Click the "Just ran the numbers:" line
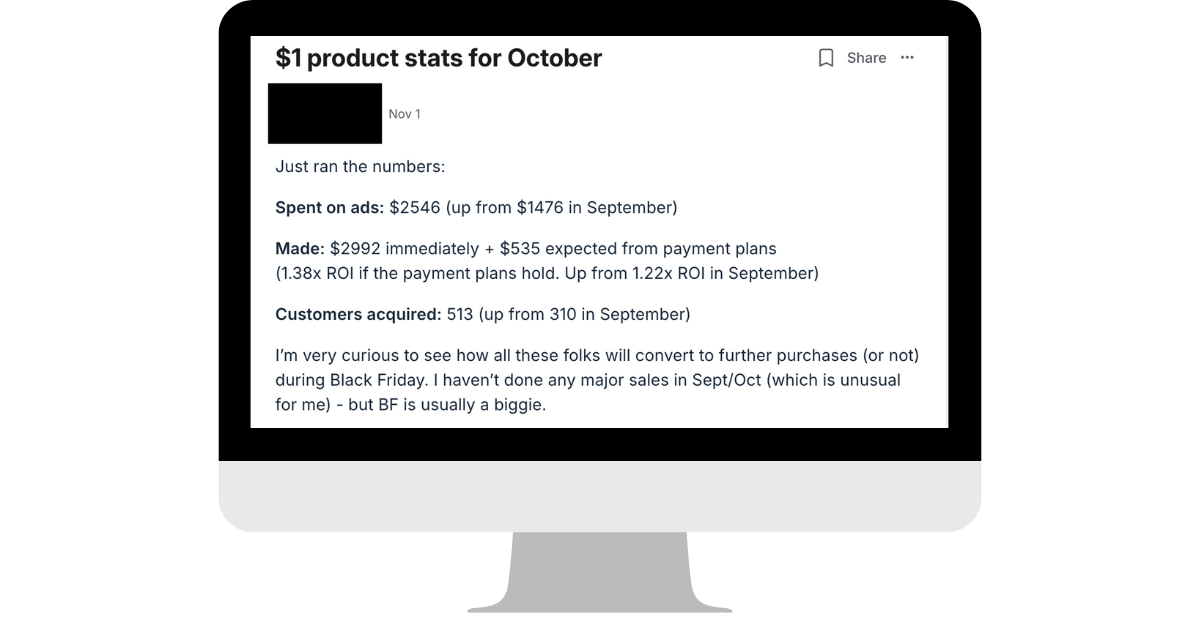Screen dimensions: 1200x628 [x=353, y=167]
